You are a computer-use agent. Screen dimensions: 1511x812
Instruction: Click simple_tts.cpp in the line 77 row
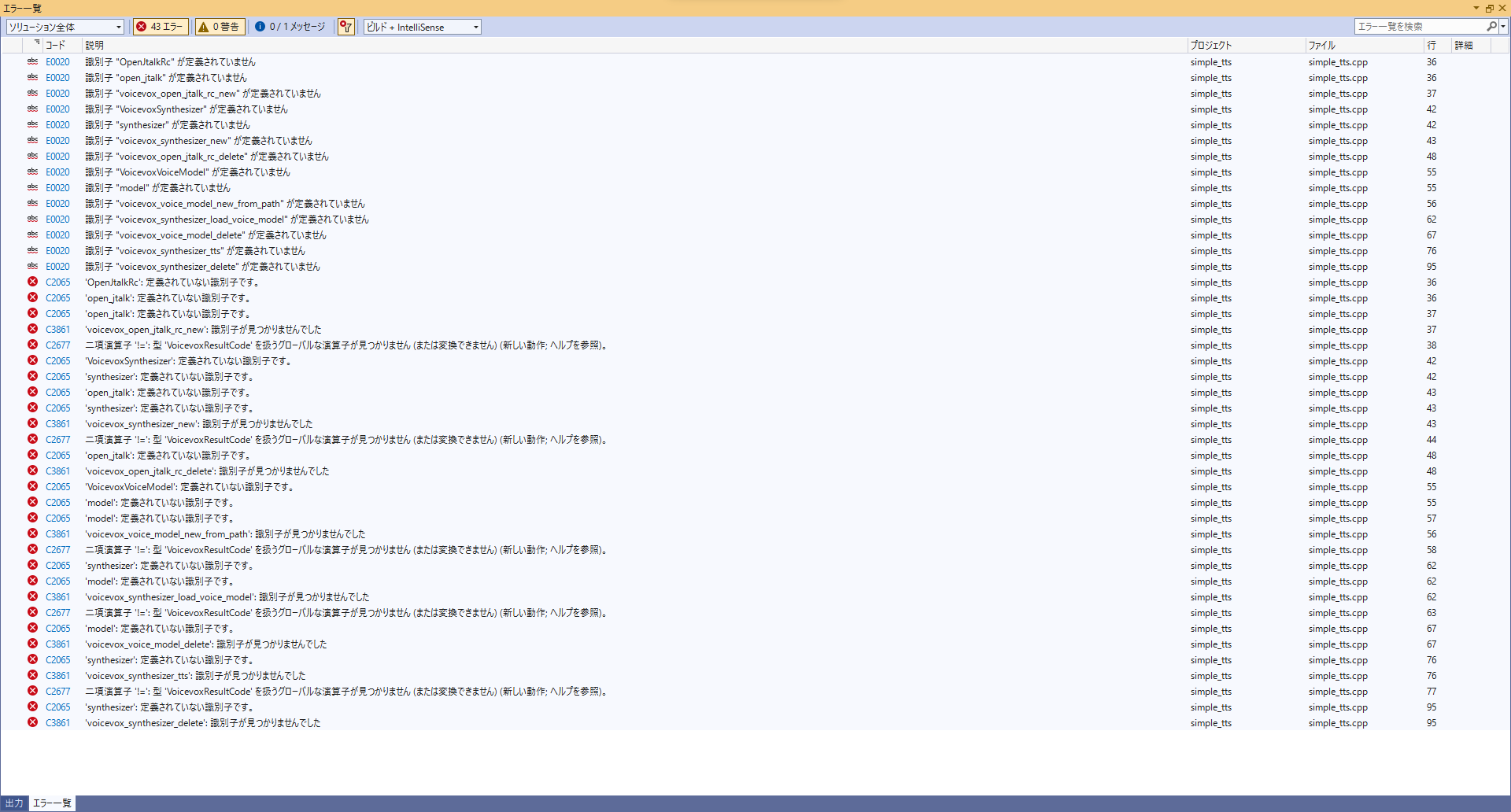click(x=1338, y=692)
